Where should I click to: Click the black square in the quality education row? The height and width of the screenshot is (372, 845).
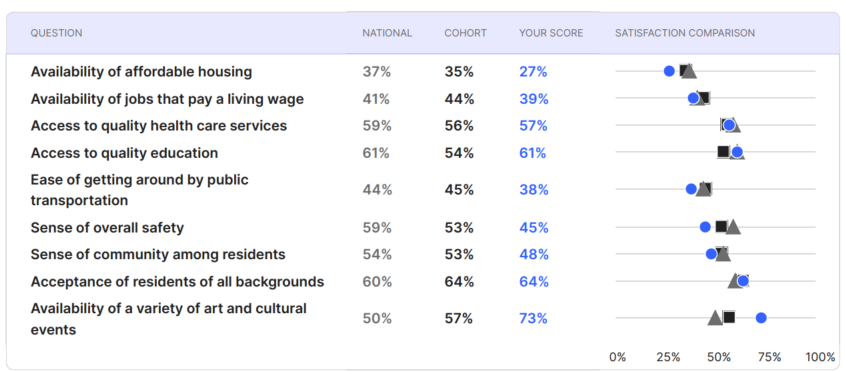723,152
